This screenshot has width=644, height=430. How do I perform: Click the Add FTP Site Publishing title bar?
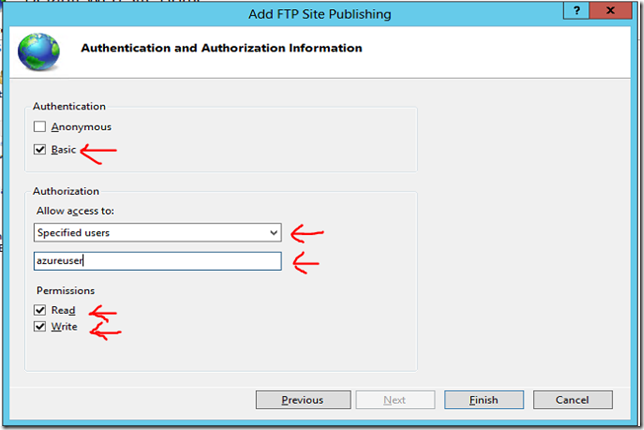320,14
